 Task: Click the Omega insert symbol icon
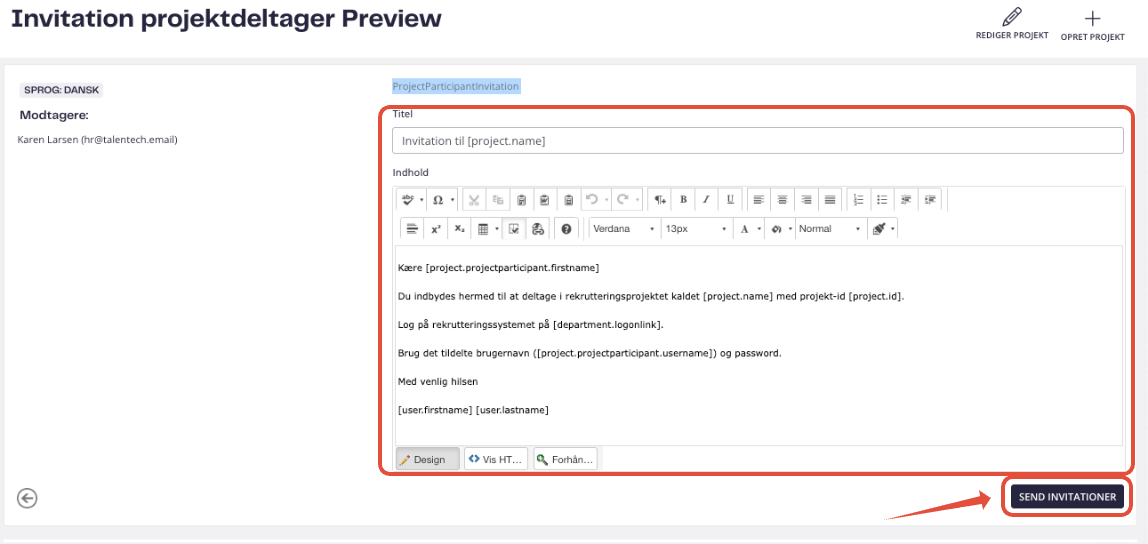439,199
